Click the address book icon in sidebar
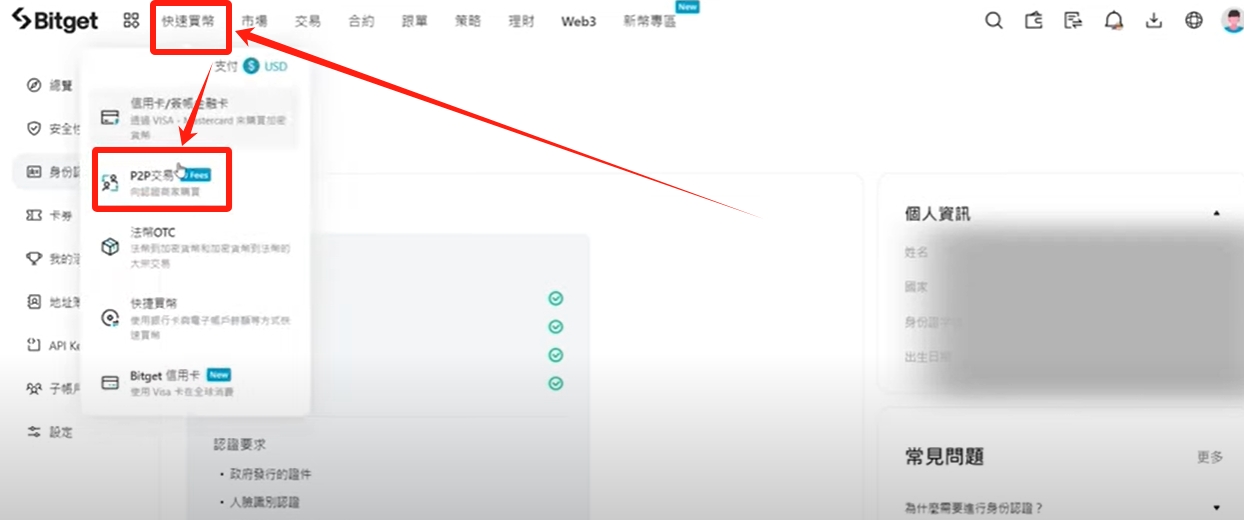1244x520 pixels. [34, 302]
